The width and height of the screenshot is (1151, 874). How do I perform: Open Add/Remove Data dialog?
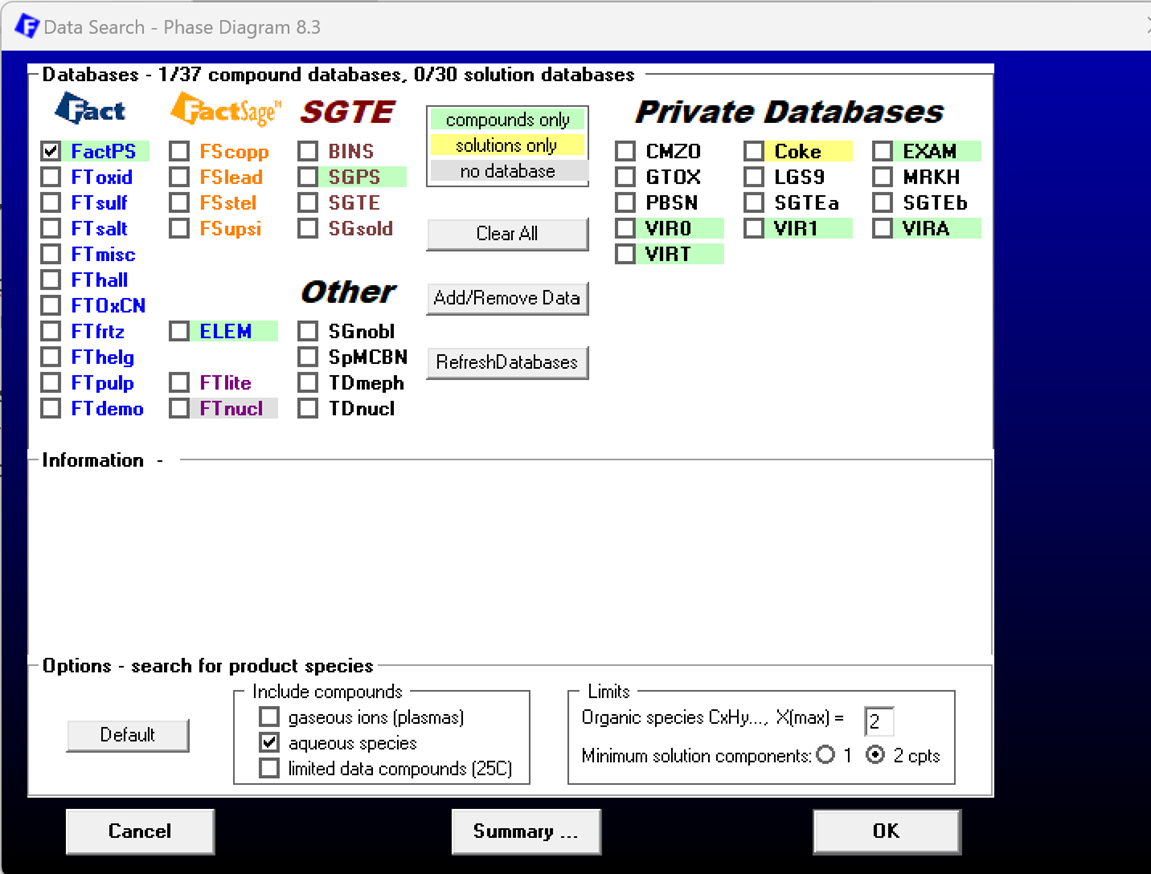[x=507, y=298]
